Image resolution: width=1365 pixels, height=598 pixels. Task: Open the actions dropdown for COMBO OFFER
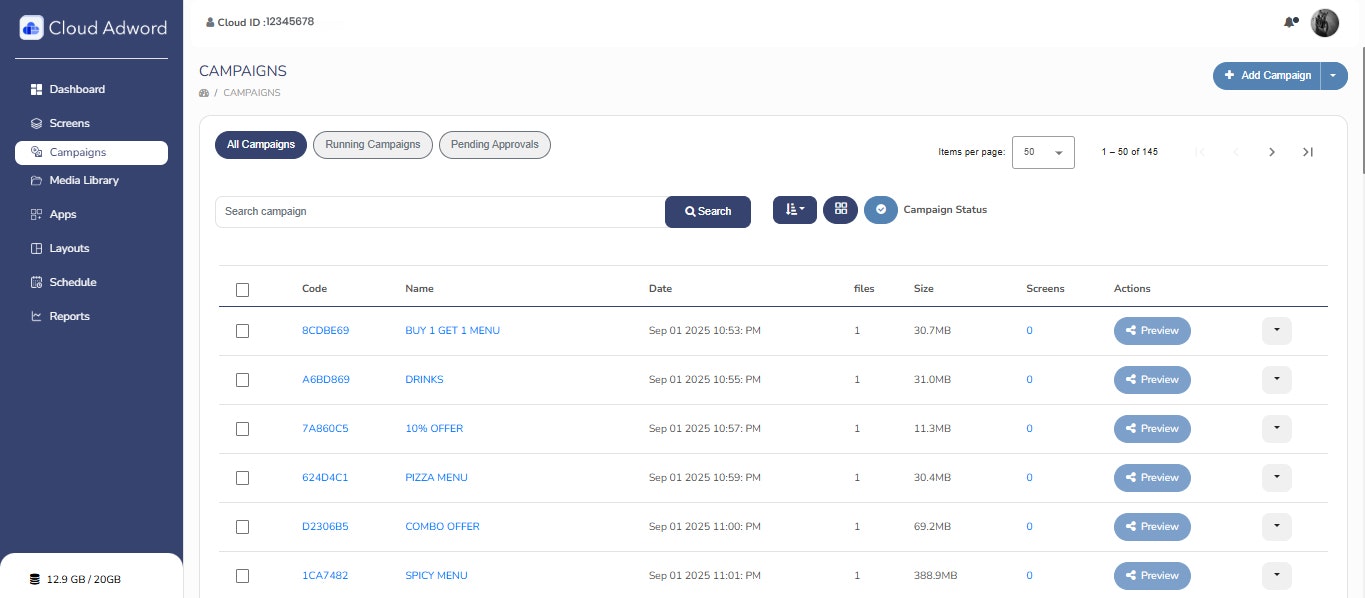point(1277,527)
